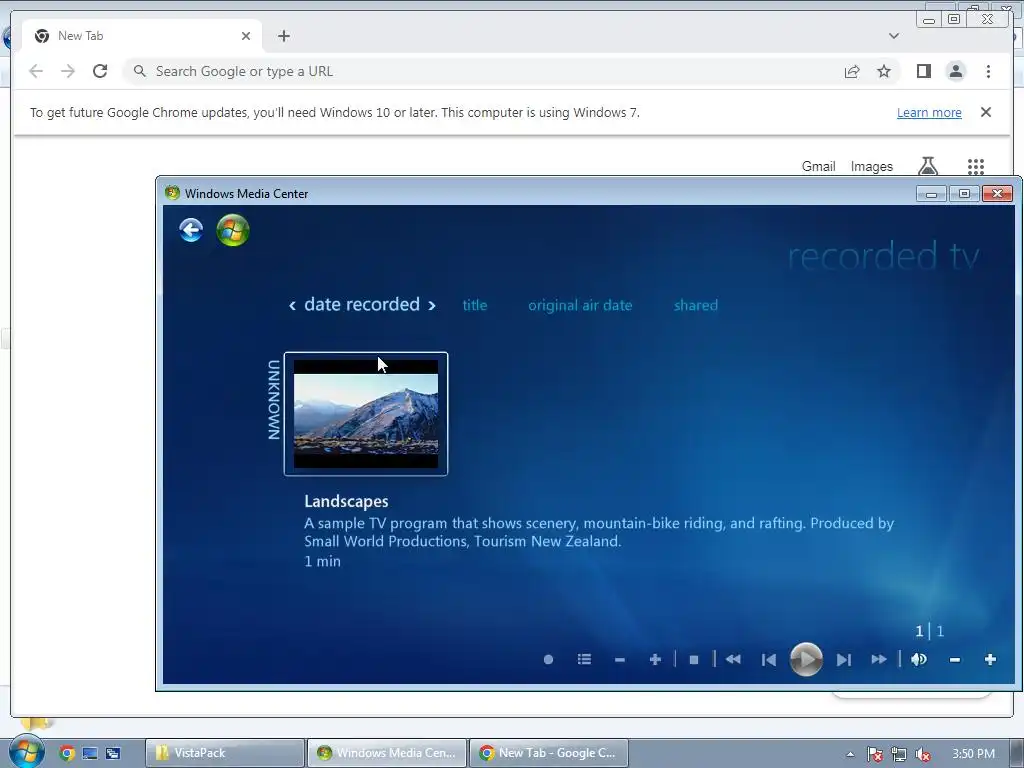Dismiss the Chrome update notification bar
1024x768 pixels.
(x=986, y=112)
